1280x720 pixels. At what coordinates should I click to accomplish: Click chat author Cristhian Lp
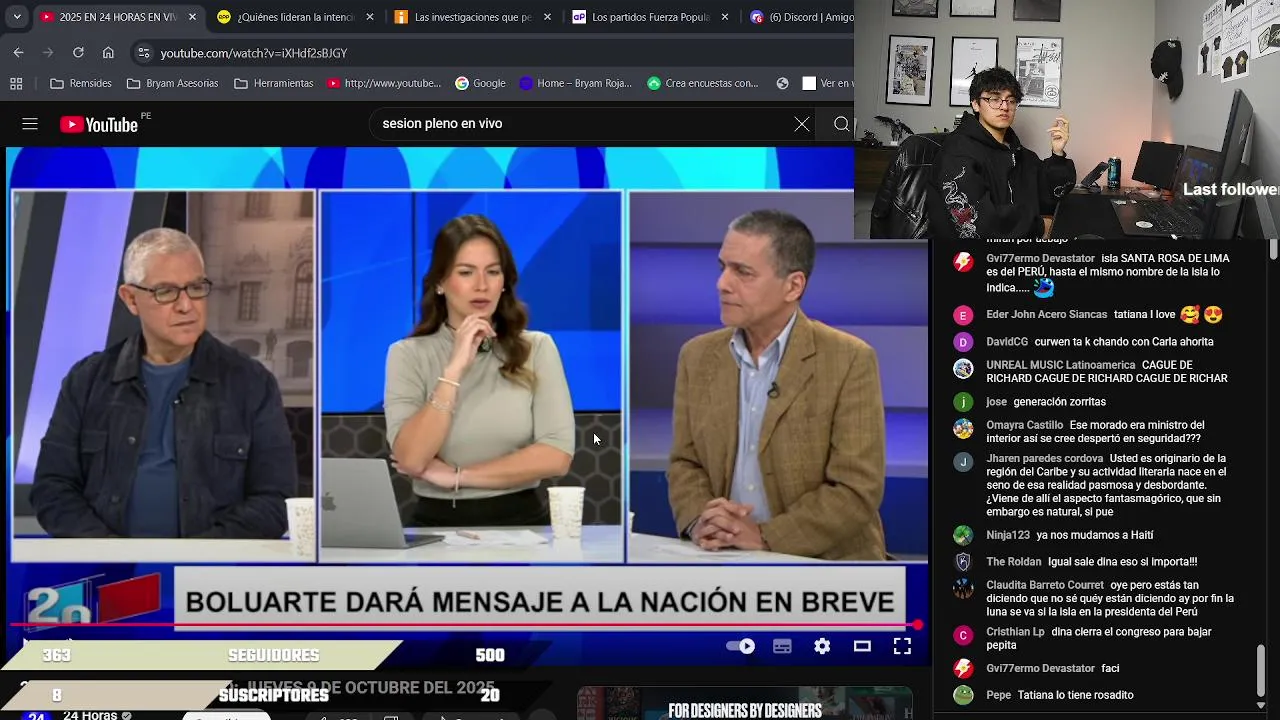pyautogui.click(x=1015, y=632)
